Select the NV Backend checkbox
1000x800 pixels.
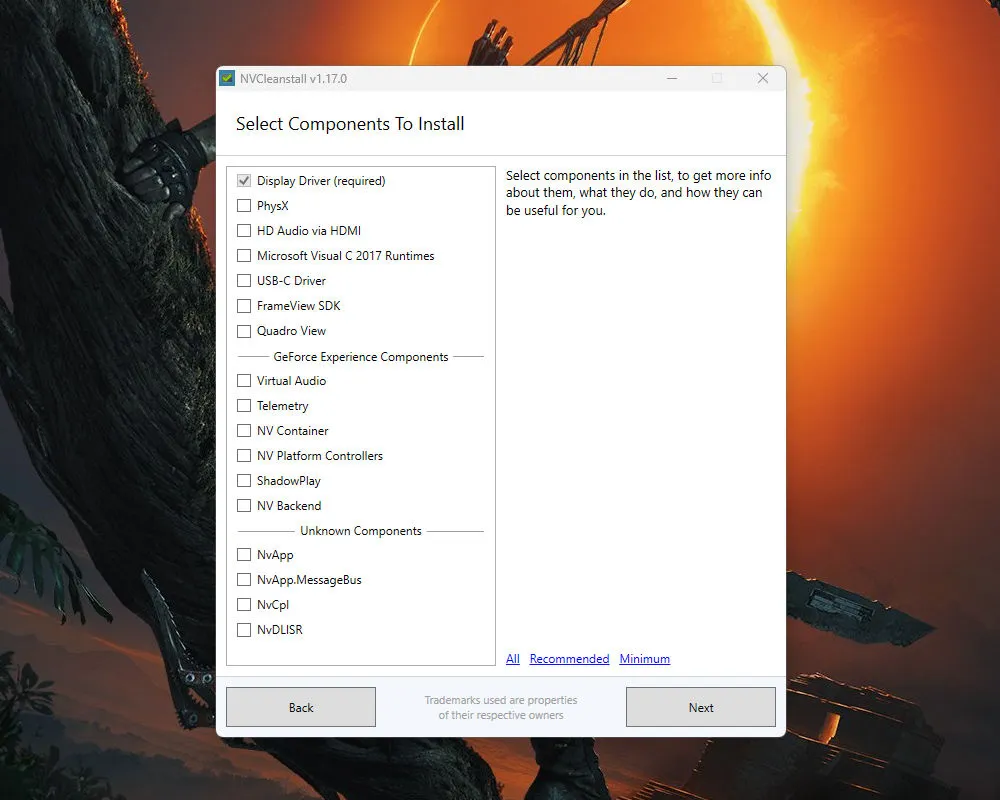[244, 505]
